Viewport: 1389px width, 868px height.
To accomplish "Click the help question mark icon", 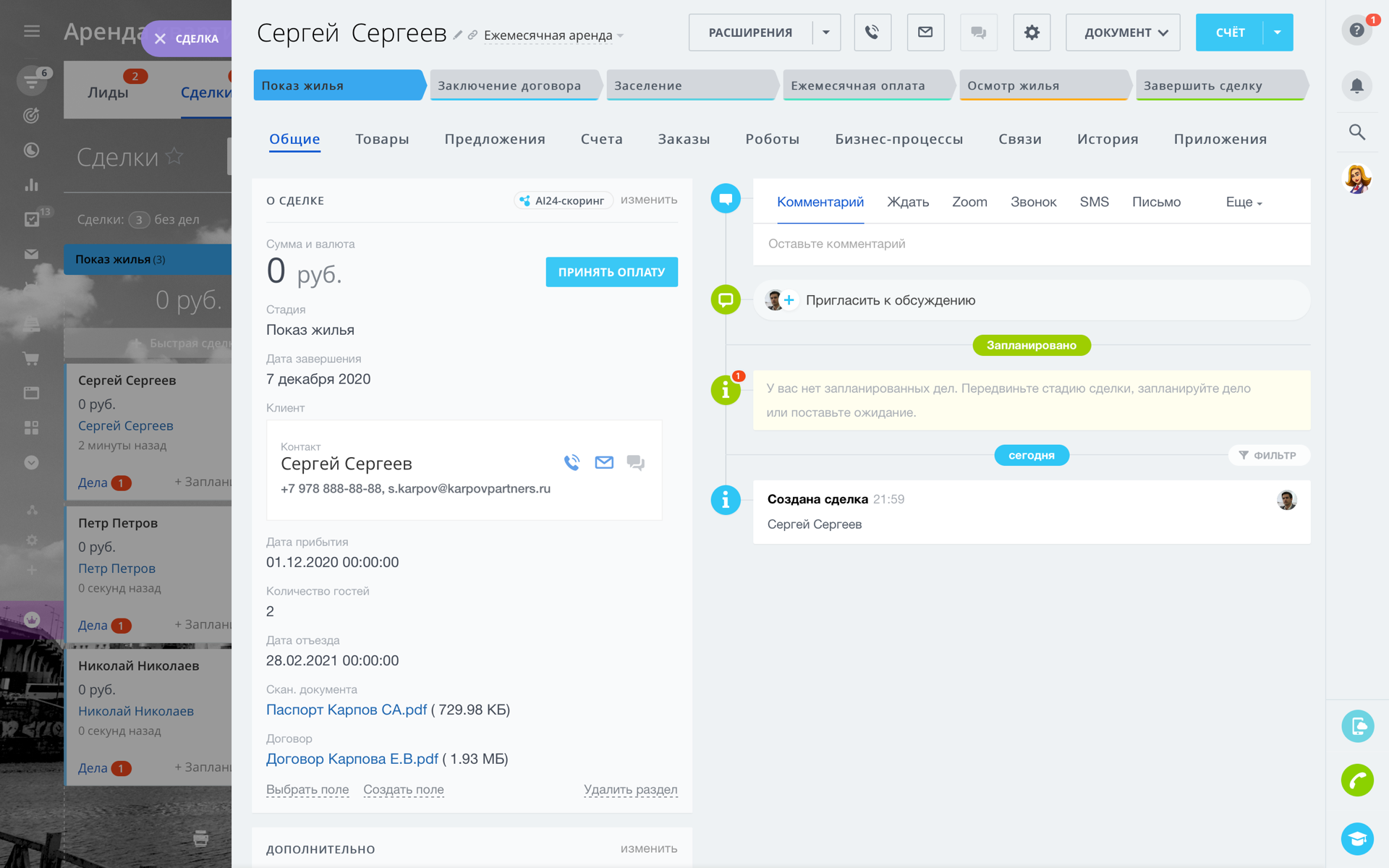I will [x=1356, y=30].
